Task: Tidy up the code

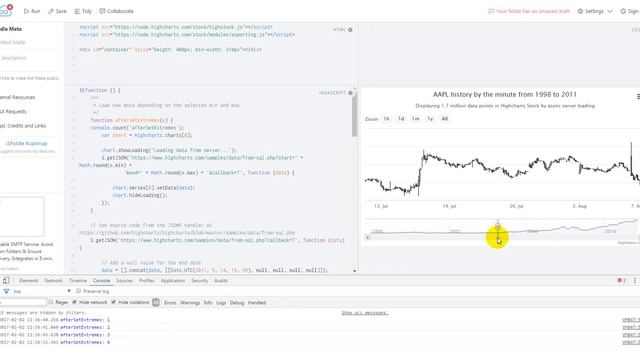Action: 83,11
